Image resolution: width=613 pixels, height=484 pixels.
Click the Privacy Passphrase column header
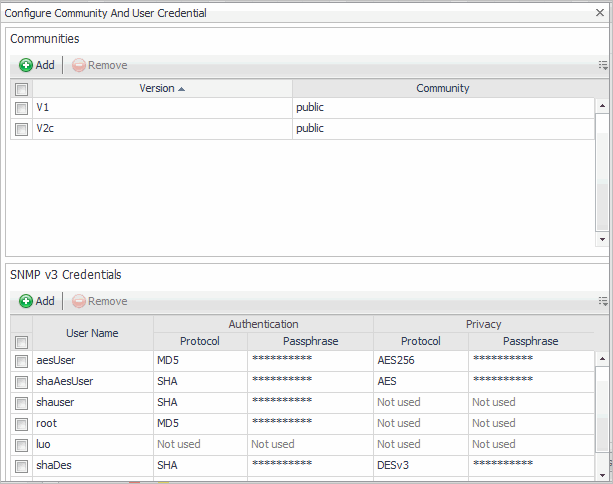(530, 341)
